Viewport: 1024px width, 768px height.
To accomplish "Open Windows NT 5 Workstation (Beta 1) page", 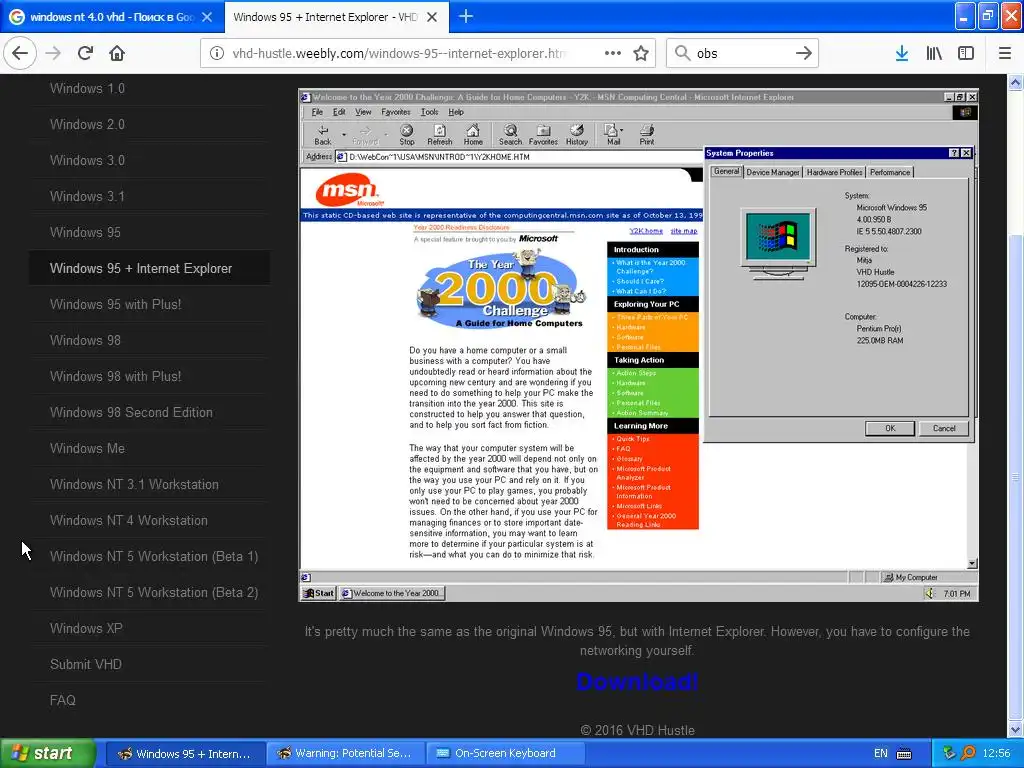I will (154, 556).
